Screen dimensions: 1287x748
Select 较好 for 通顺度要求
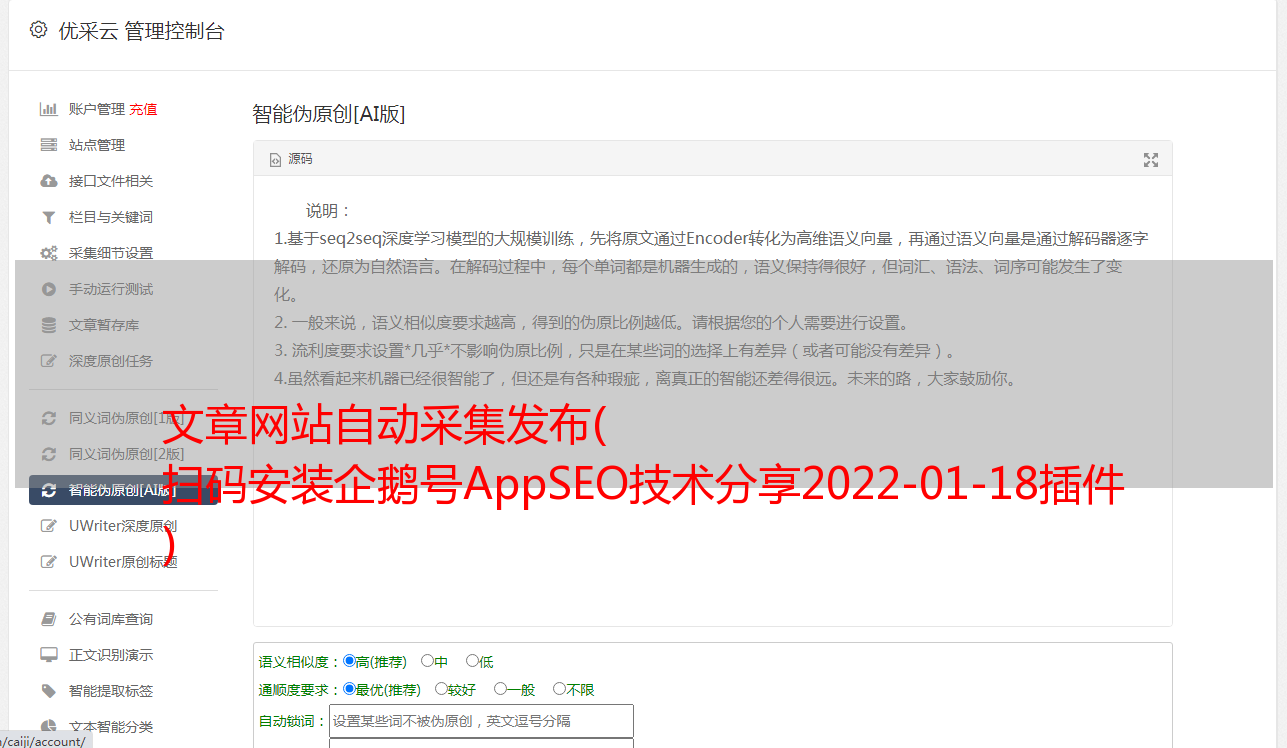(x=441, y=689)
